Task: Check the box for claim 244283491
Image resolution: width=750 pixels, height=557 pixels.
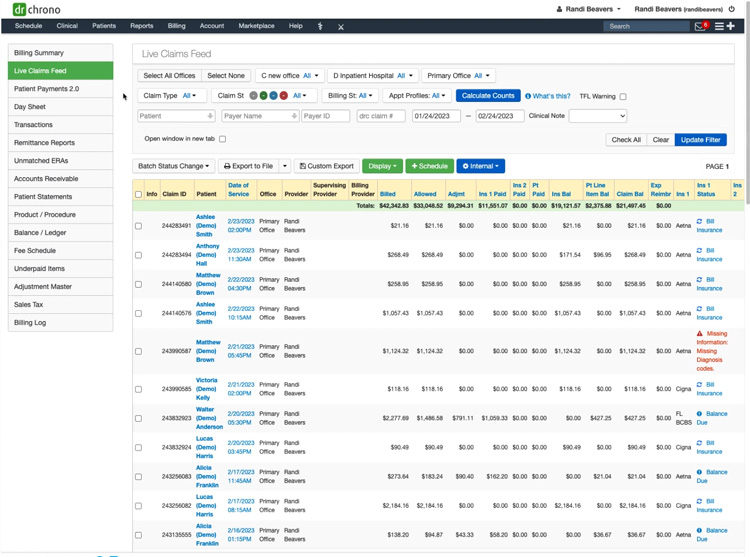Action: [138, 226]
